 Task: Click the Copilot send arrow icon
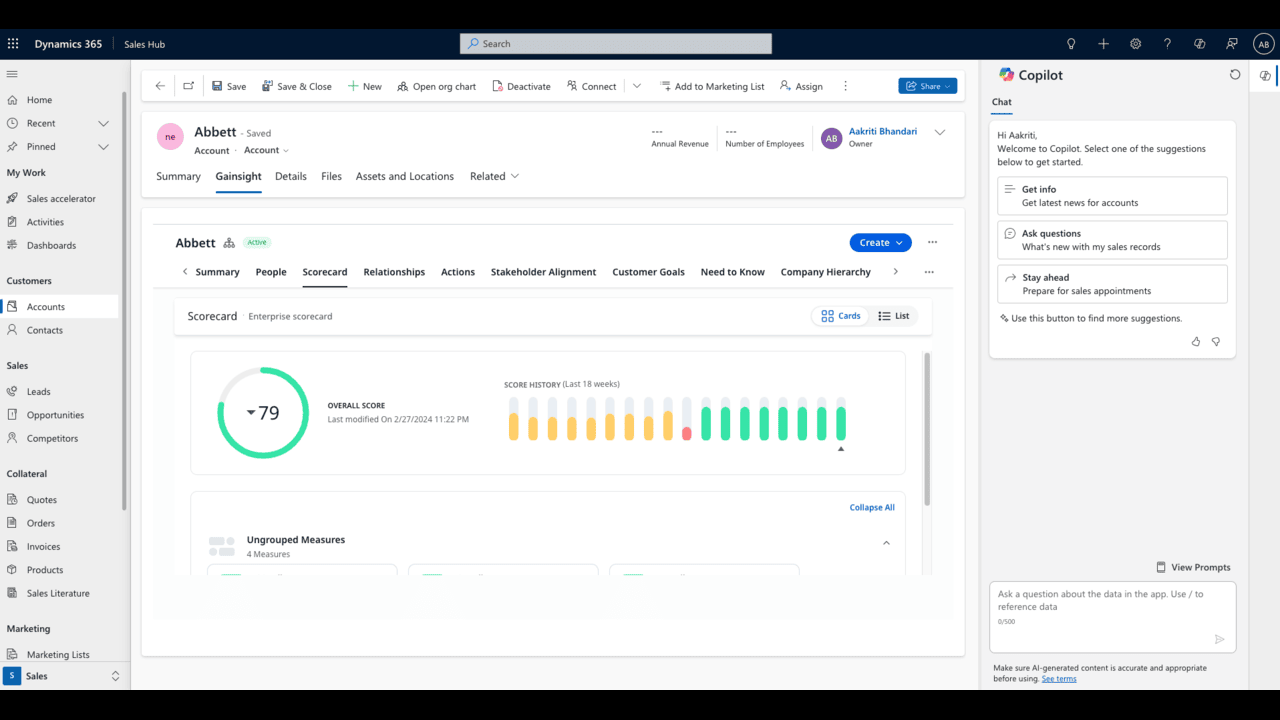tap(1219, 639)
